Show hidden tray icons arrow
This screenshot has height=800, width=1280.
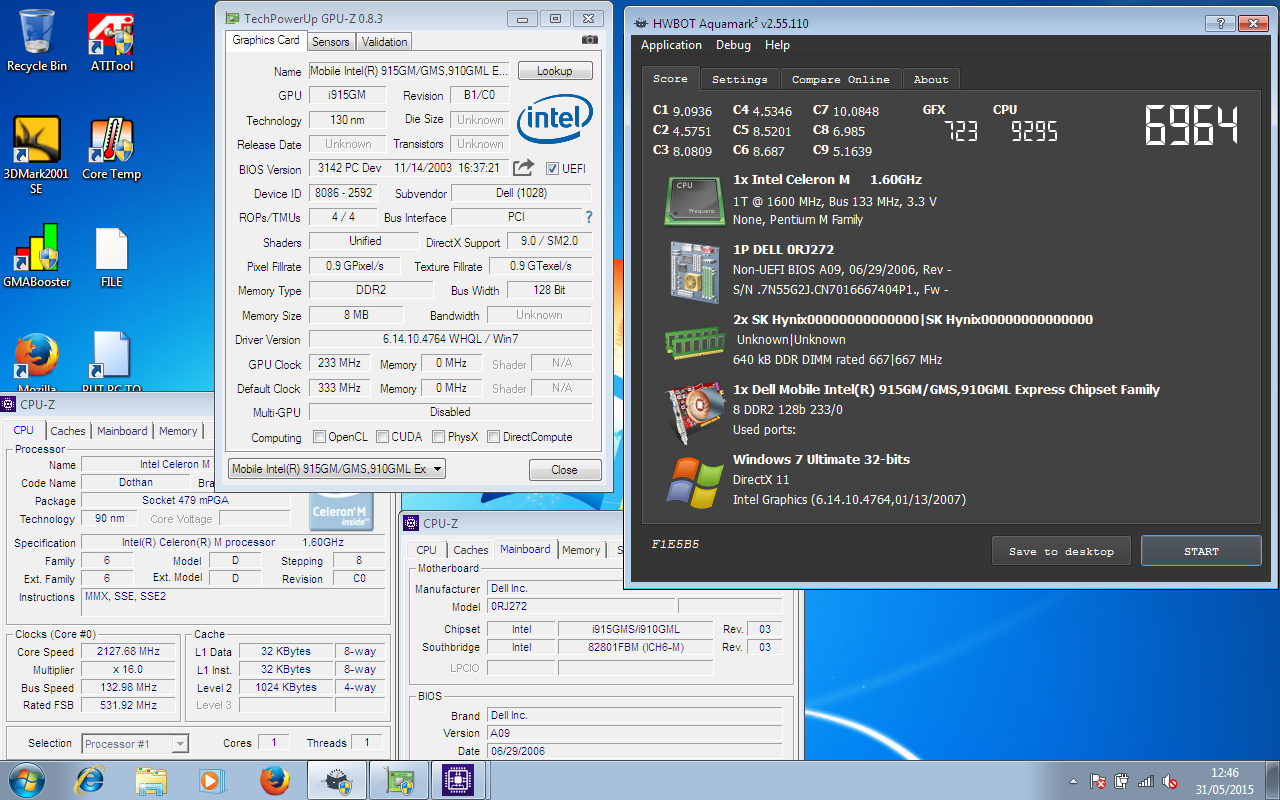tap(1073, 781)
